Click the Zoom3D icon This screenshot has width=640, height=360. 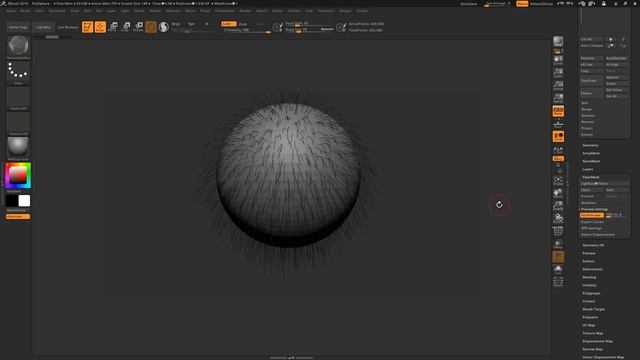[558, 206]
